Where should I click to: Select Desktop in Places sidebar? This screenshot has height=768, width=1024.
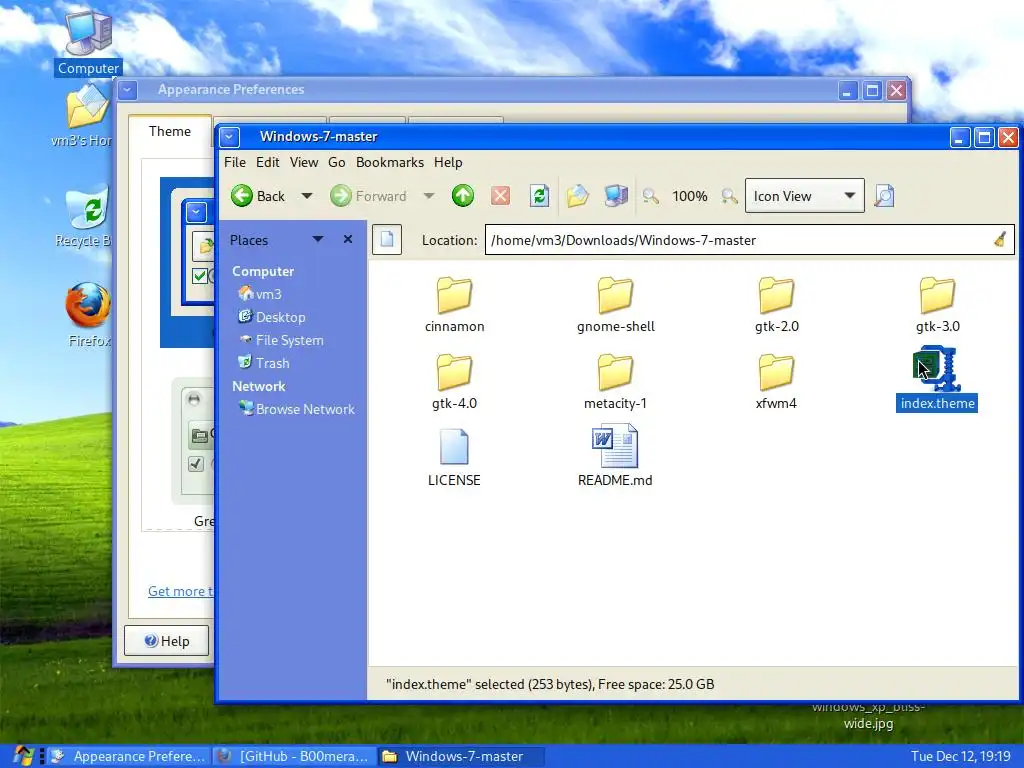(272, 317)
